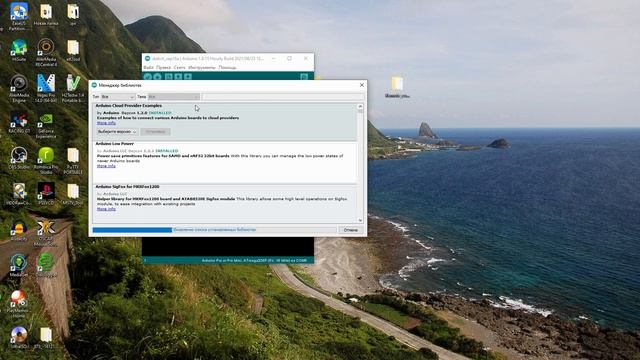The image size is (640, 360).
Task: Open Файл menu in Arduino window
Action: (149, 67)
